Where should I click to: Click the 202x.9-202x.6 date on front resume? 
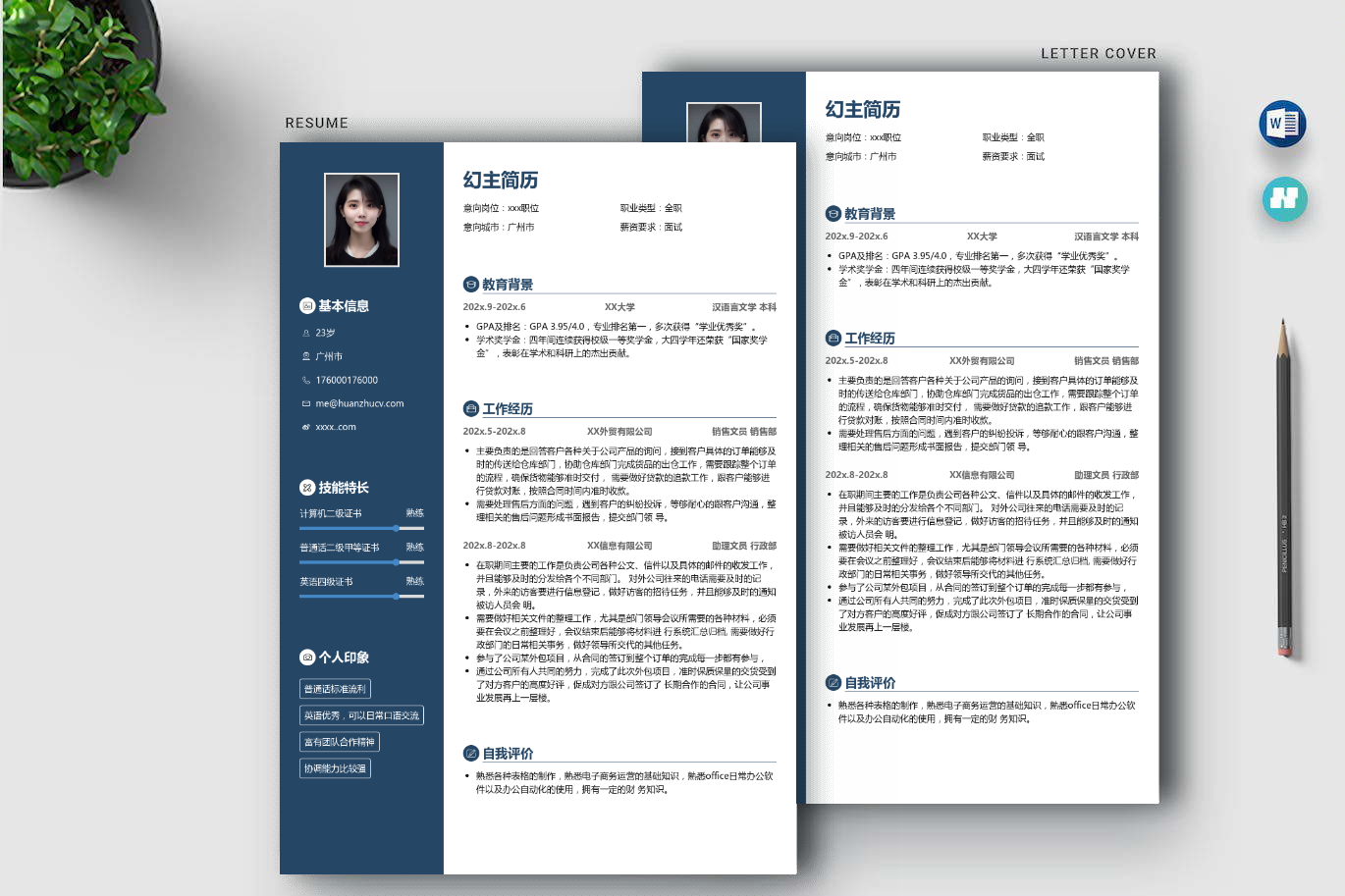495,307
